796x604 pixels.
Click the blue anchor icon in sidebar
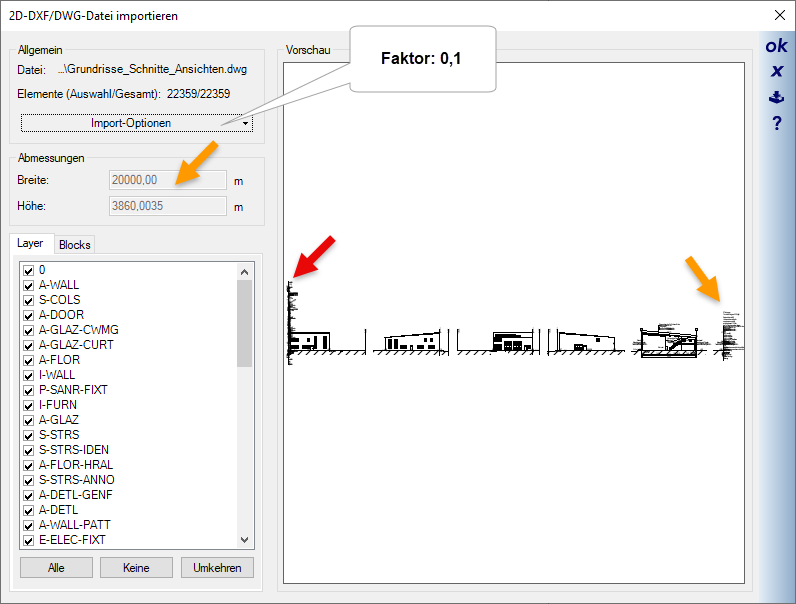776,97
